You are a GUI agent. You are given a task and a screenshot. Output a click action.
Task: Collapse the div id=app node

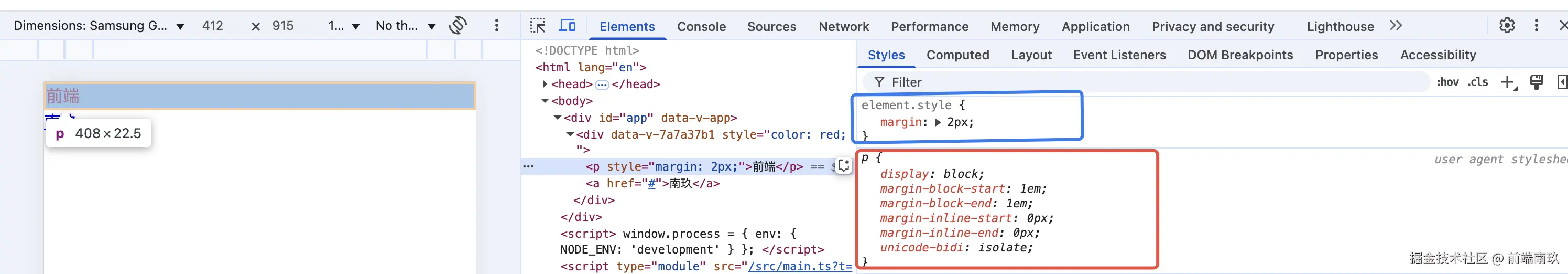click(558, 118)
